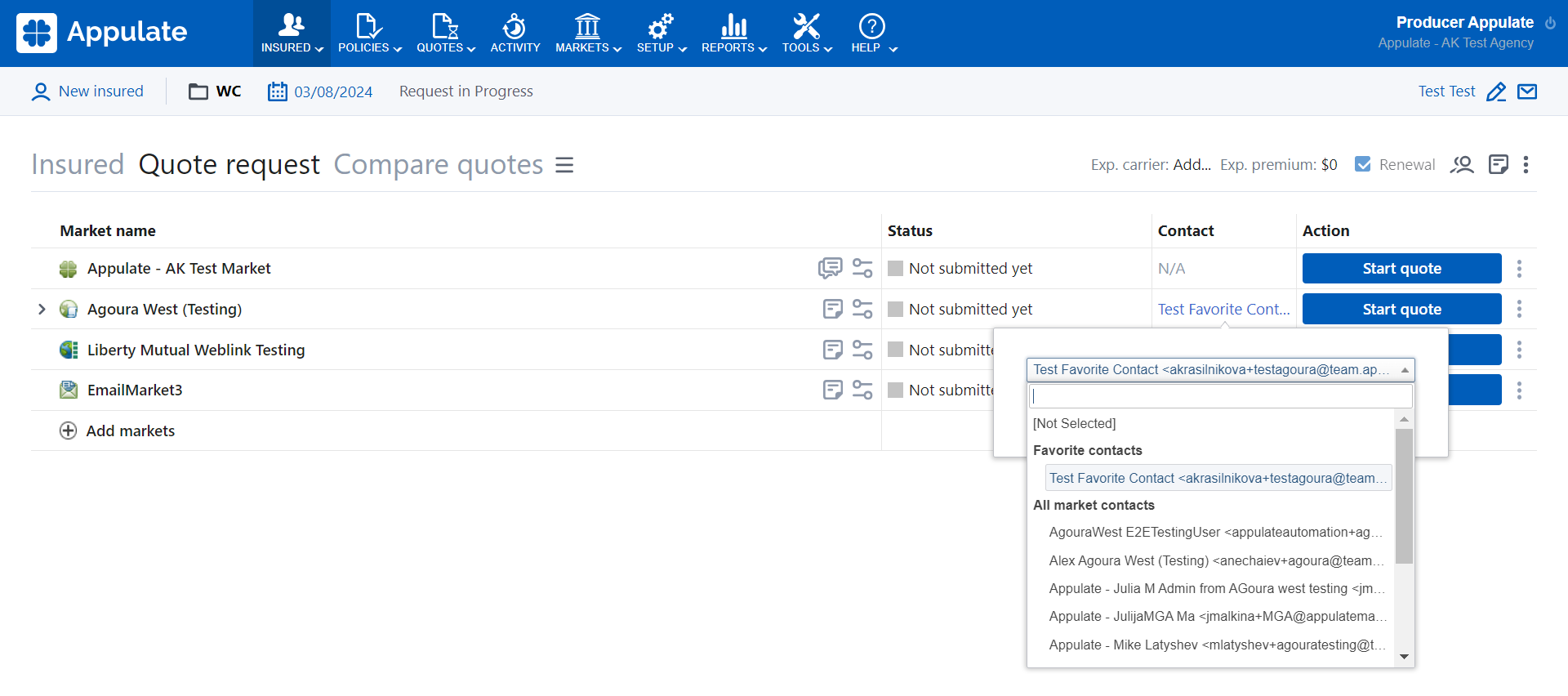Click the contact list scroll down arrow
Image resolution: width=1568 pixels, height=696 pixels.
point(1404,657)
